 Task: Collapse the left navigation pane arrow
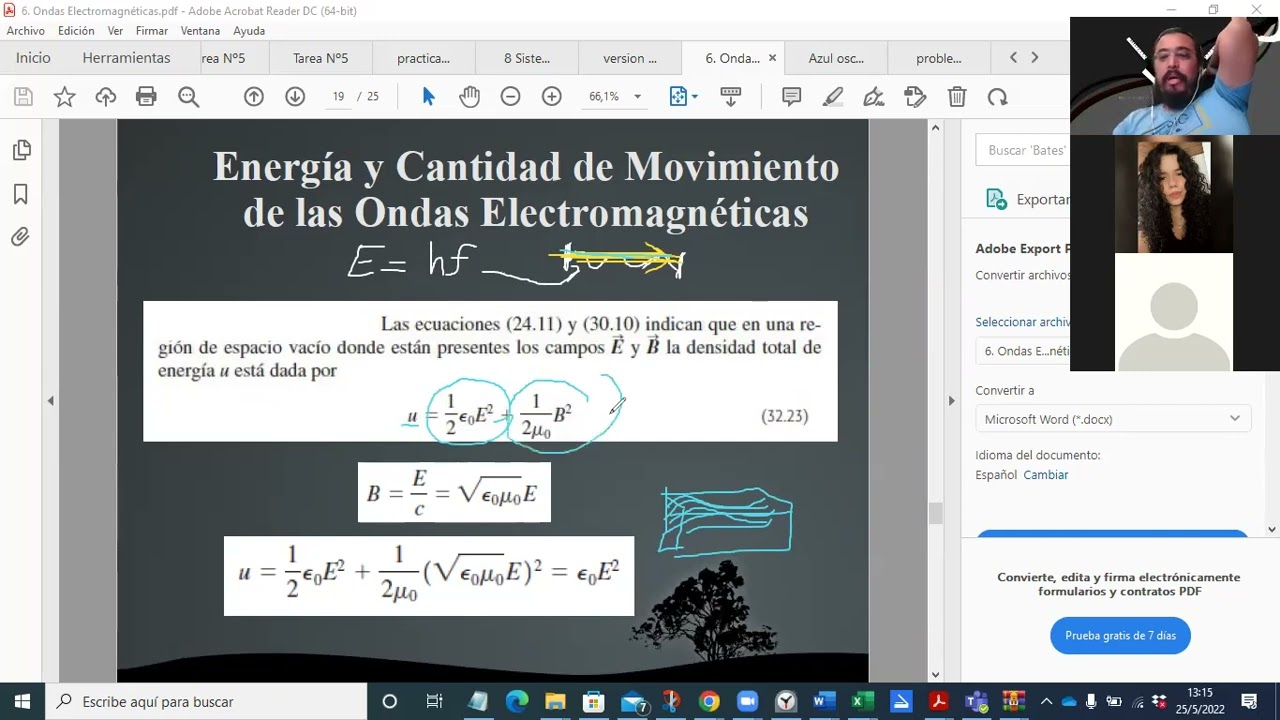51,401
